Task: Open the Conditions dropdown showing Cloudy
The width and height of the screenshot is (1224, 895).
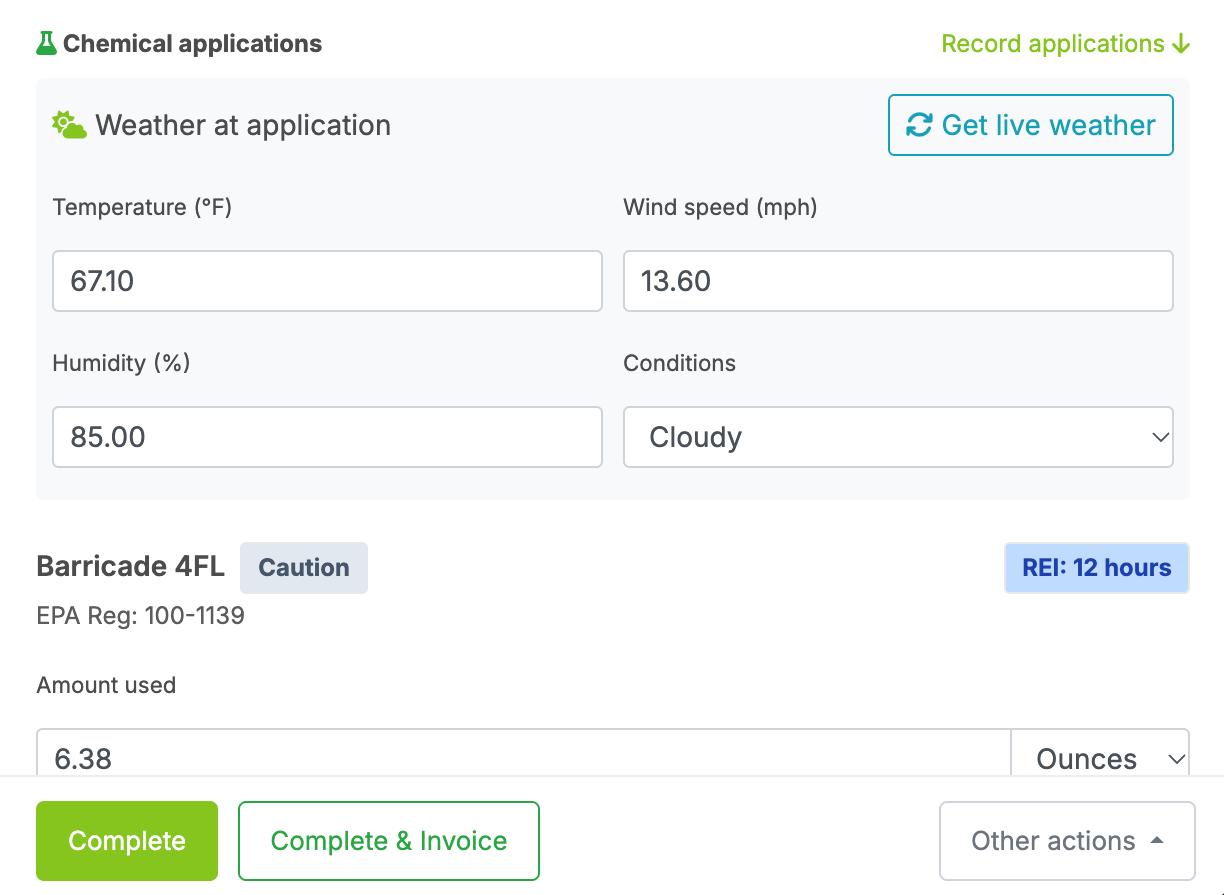Action: tap(898, 437)
